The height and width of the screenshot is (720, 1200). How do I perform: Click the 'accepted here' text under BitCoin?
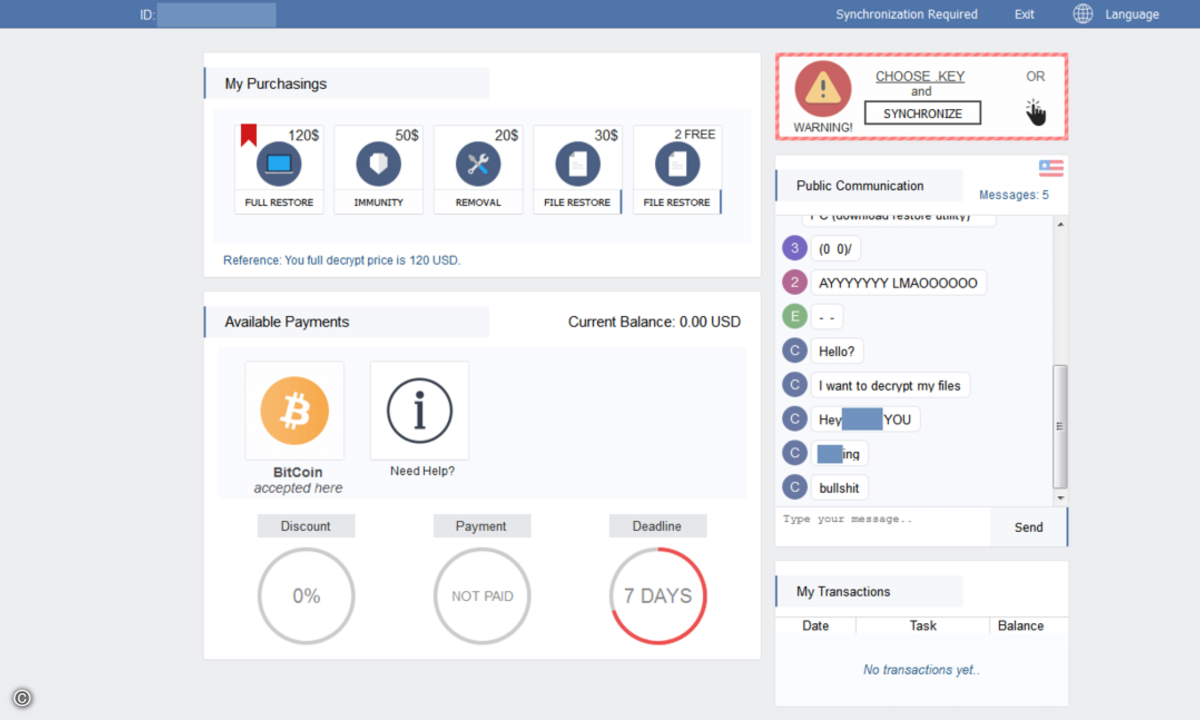pos(298,488)
